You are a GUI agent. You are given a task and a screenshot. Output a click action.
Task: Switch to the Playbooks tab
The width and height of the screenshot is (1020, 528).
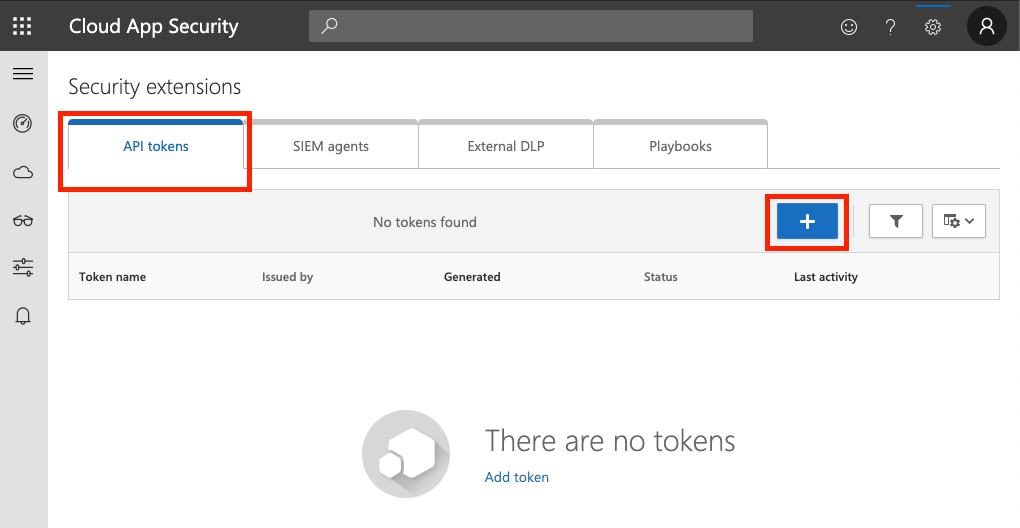(680, 146)
